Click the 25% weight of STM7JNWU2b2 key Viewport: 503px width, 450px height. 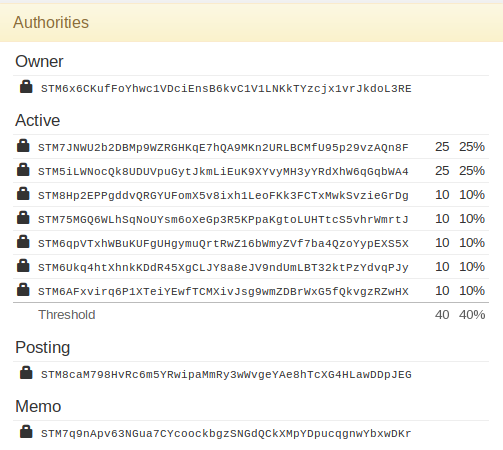472,147
